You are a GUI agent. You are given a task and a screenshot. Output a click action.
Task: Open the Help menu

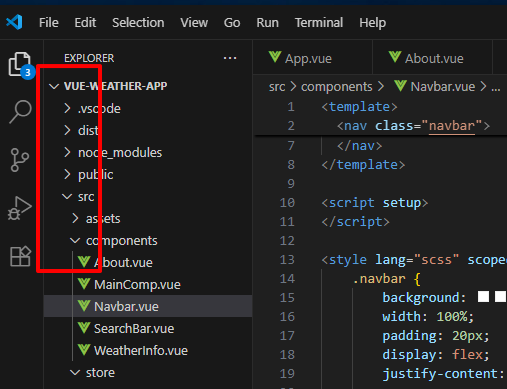coord(372,23)
